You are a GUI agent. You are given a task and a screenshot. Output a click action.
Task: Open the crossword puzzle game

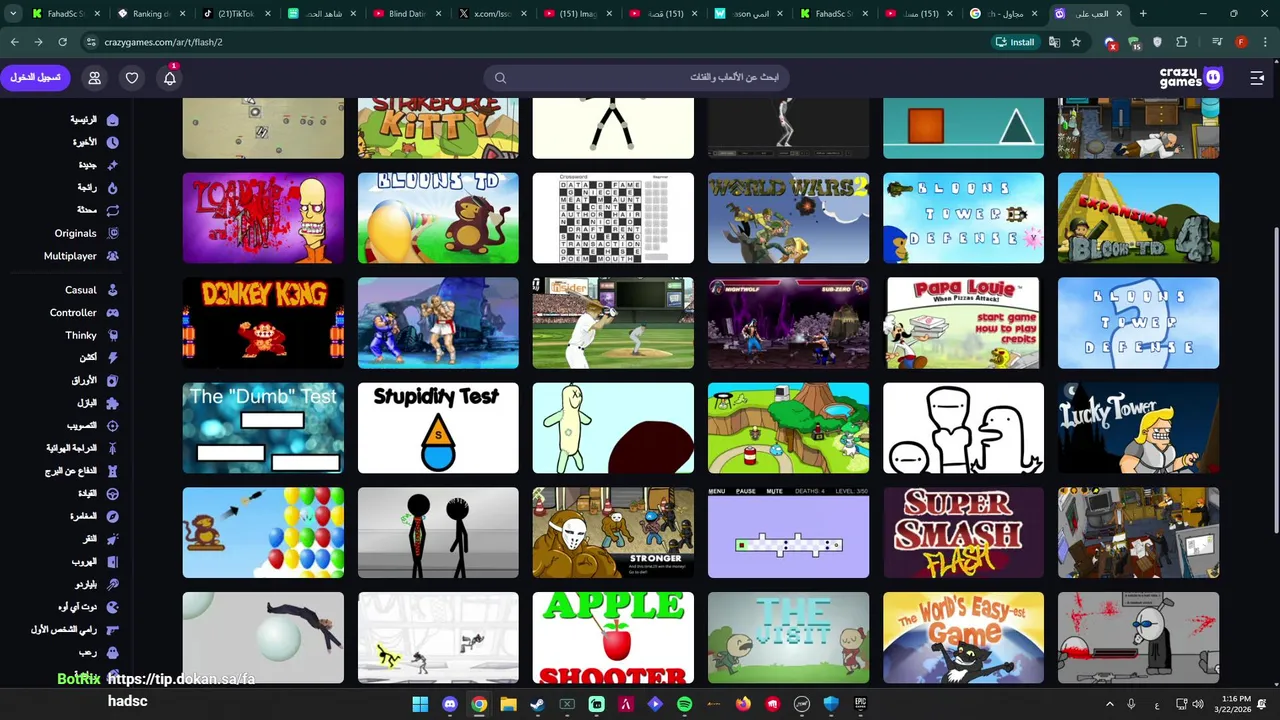[613, 218]
